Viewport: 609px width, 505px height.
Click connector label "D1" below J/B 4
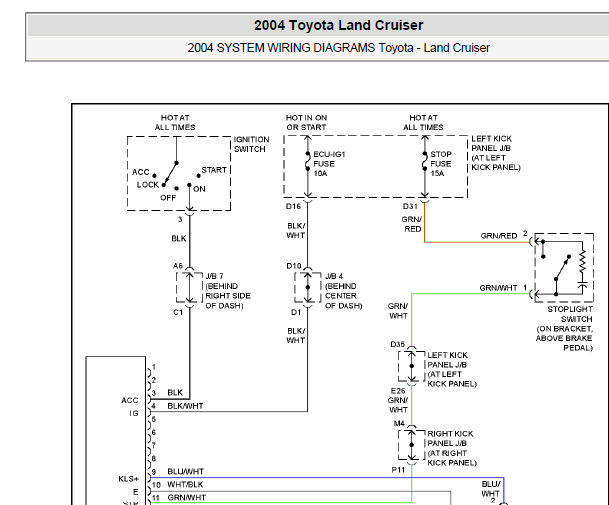296,312
